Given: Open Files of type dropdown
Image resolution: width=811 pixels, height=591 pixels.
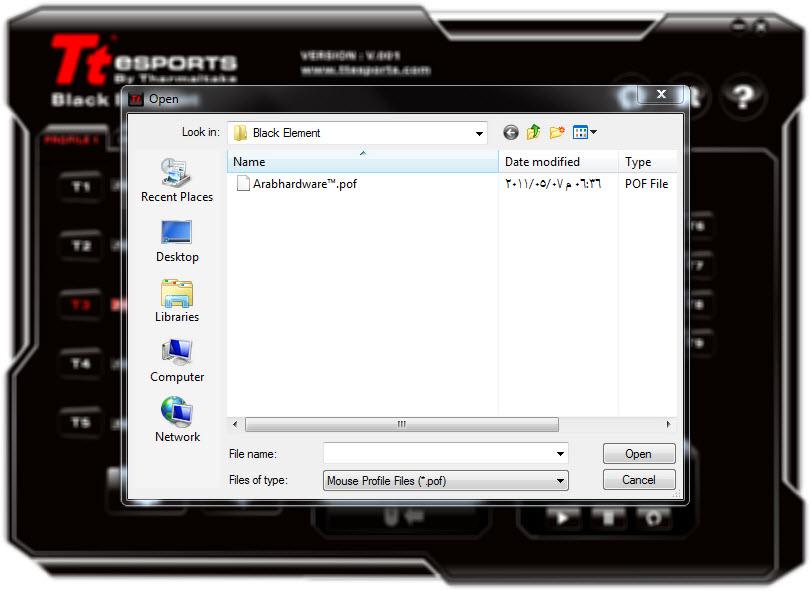Looking at the screenshot, I should (445, 481).
